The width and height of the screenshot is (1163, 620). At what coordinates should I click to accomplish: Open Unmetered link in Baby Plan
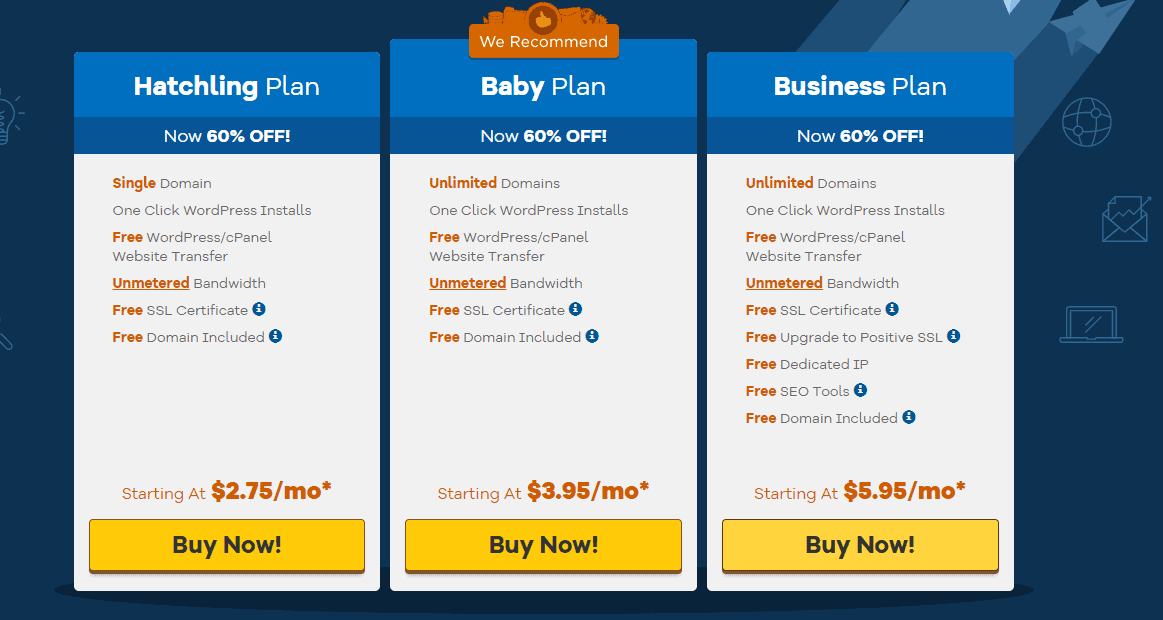(x=468, y=283)
